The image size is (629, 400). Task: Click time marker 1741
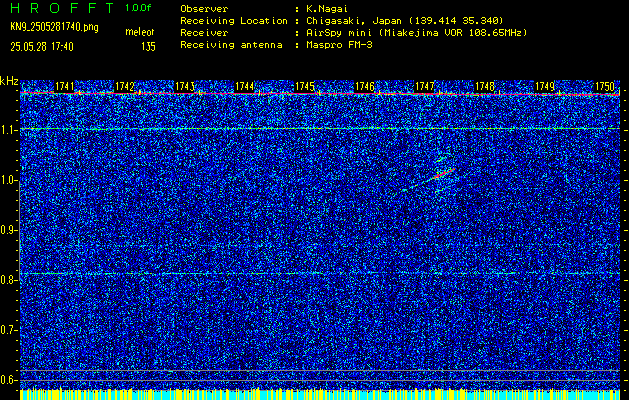point(64,86)
